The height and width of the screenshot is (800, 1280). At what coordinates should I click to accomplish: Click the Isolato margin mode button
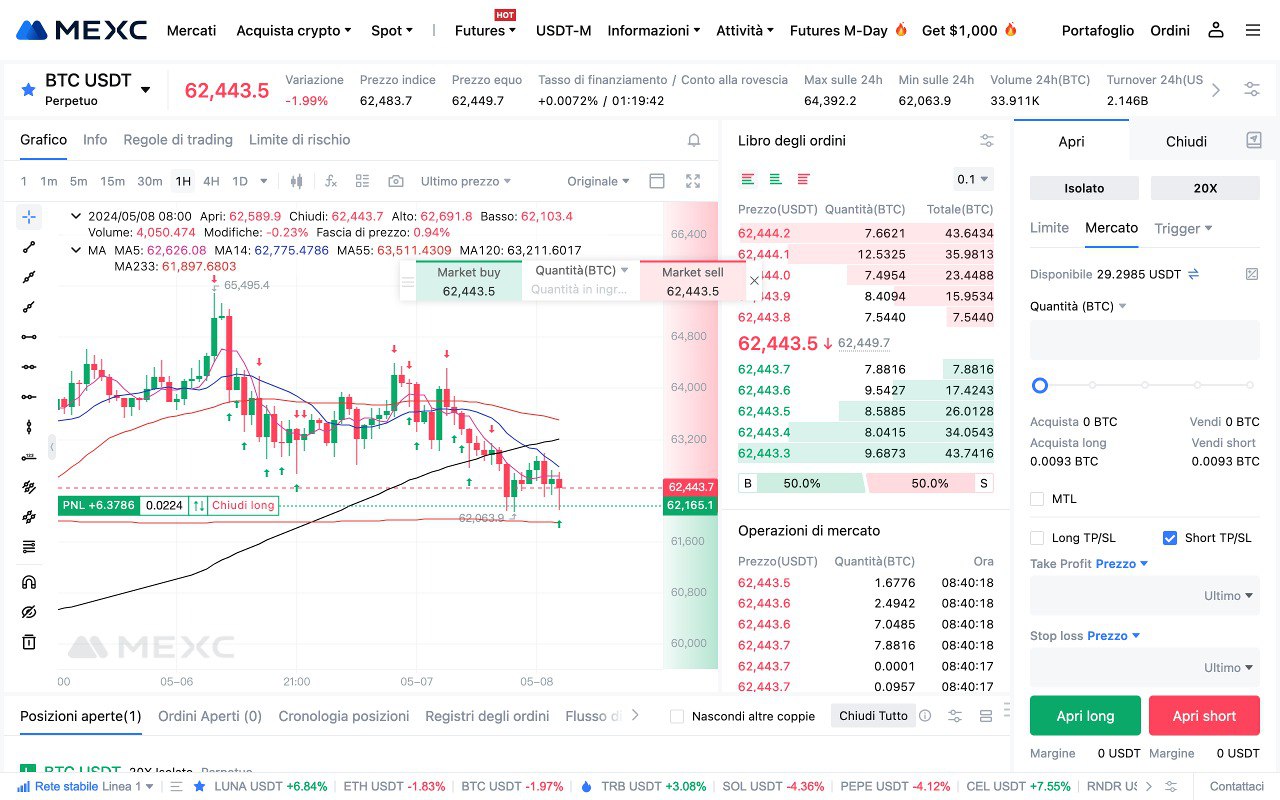tap(1084, 188)
